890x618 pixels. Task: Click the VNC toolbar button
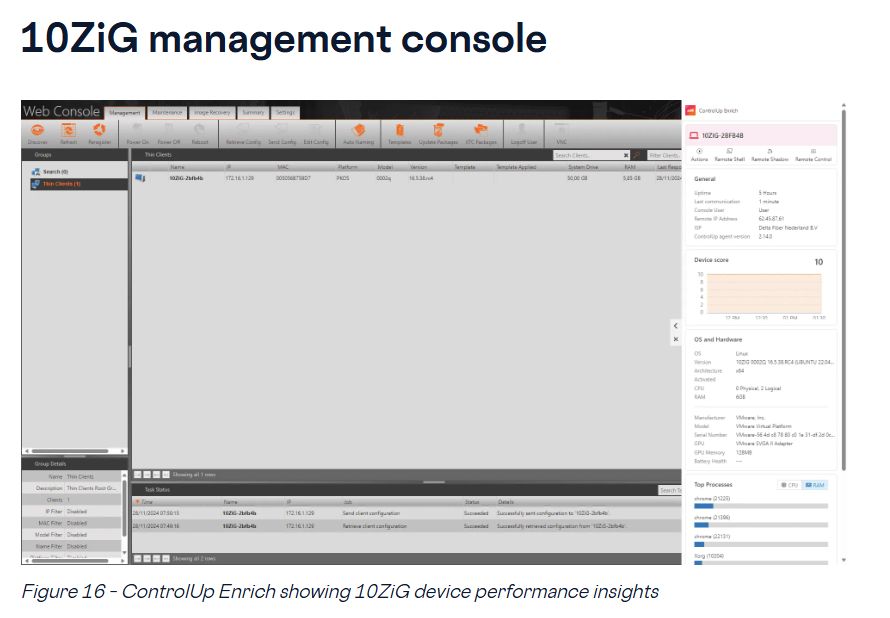coord(561,134)
